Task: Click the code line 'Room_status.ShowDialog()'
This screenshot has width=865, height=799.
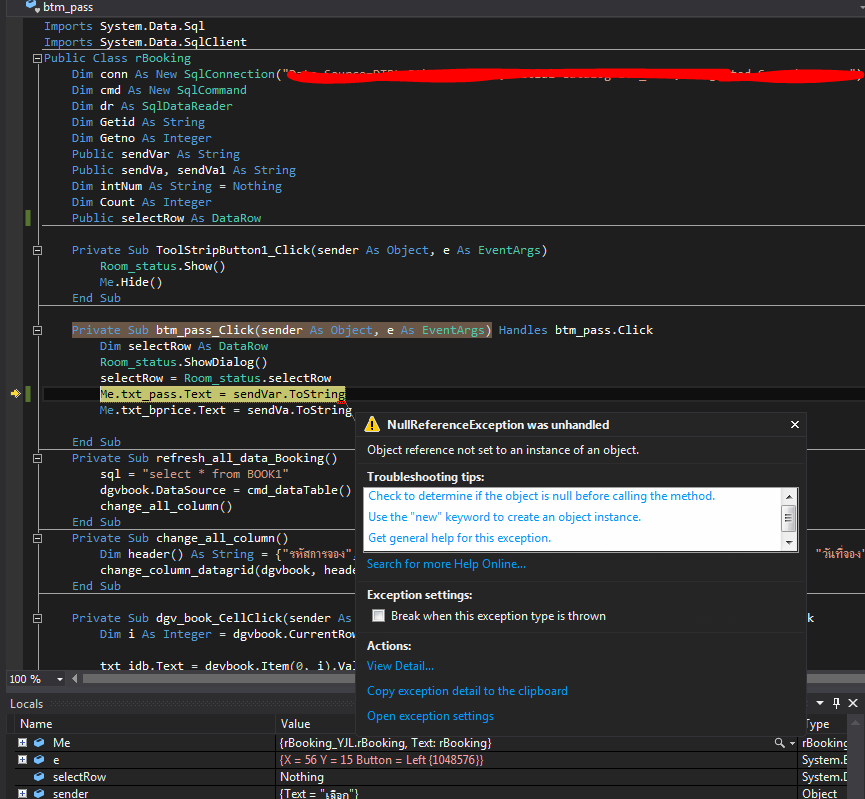Action: click(184, 362)
